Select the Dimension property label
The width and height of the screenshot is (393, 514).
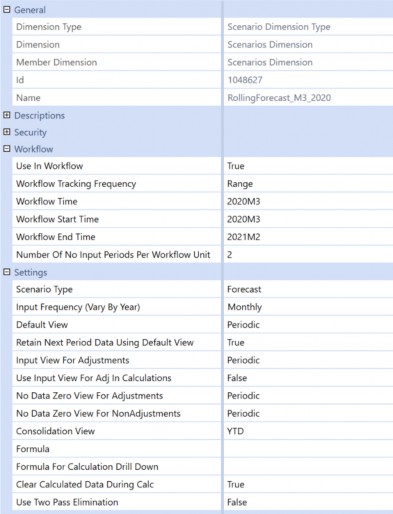click(38, 44)
